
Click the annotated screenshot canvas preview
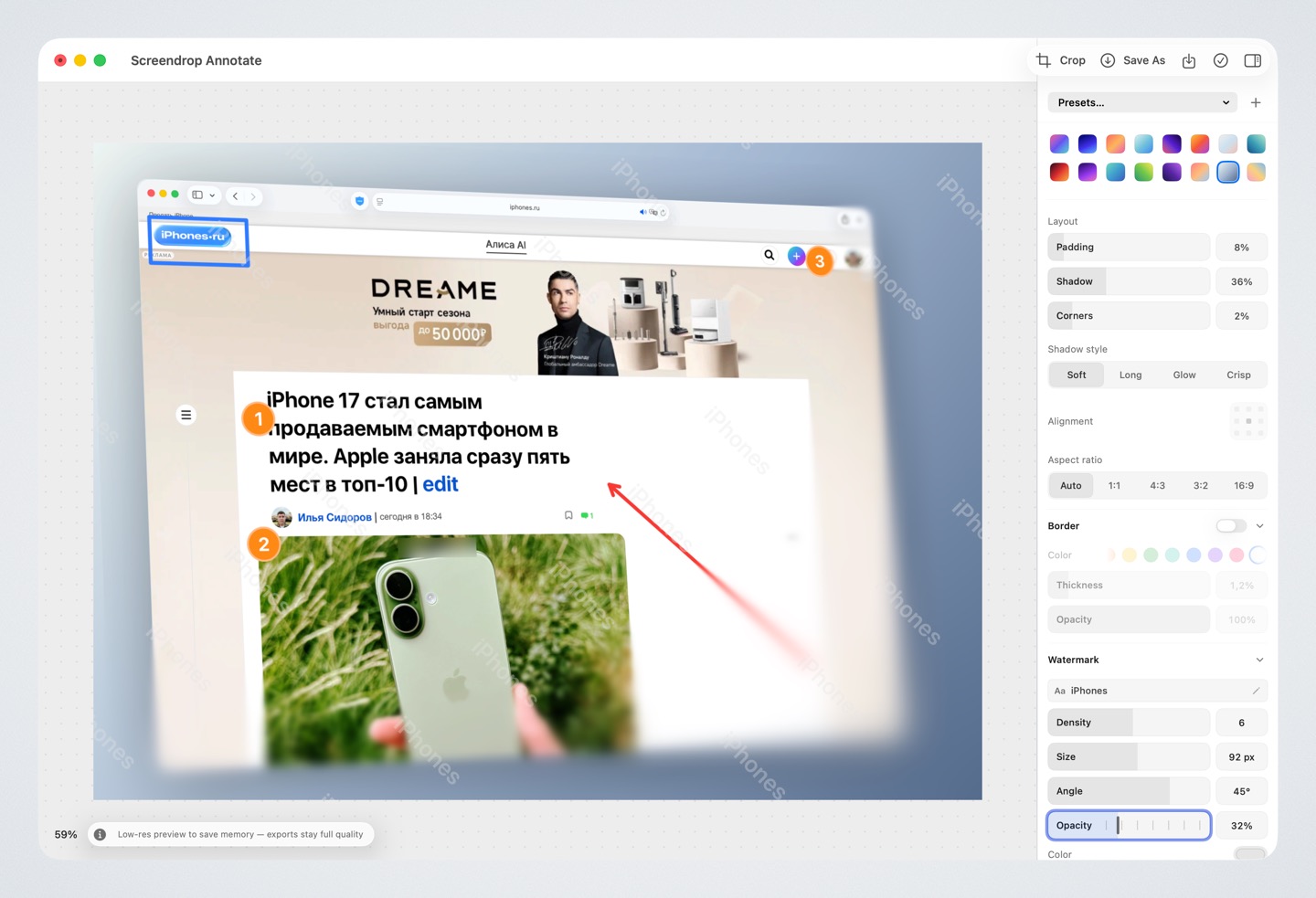[x=537, y=470]
